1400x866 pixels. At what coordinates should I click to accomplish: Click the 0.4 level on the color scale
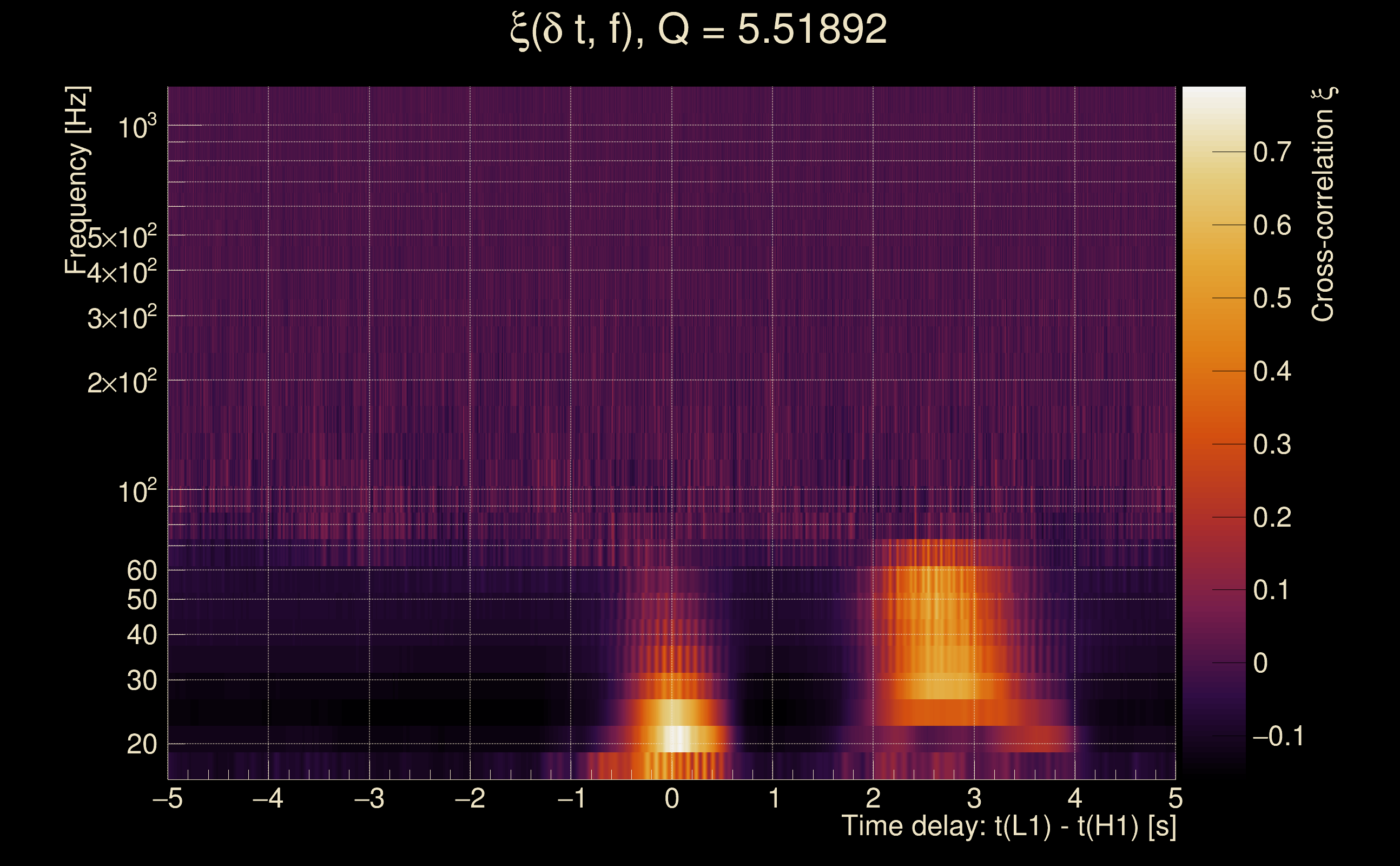[1272, 372]
